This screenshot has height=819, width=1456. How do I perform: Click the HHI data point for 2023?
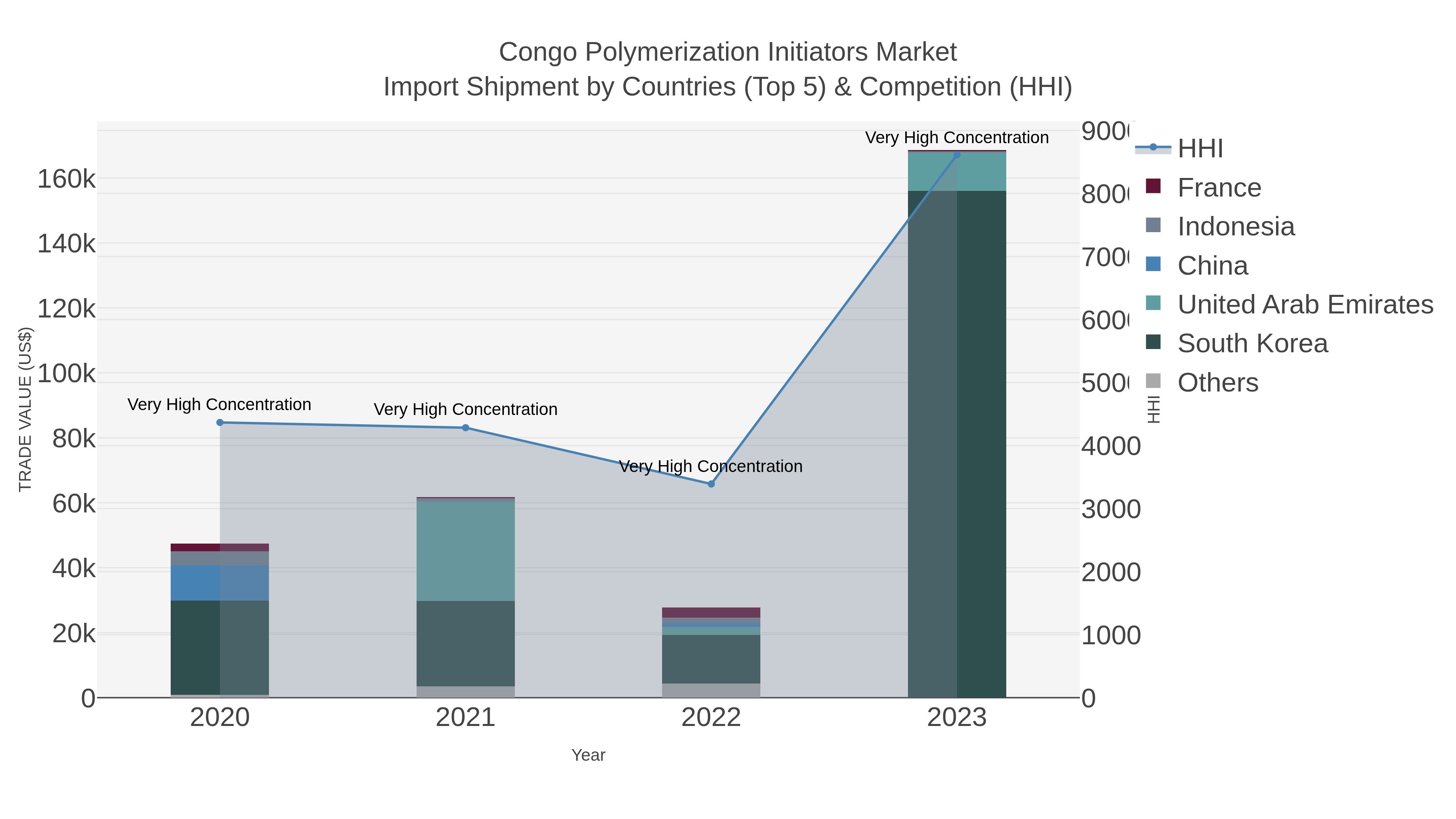point(957,155)
